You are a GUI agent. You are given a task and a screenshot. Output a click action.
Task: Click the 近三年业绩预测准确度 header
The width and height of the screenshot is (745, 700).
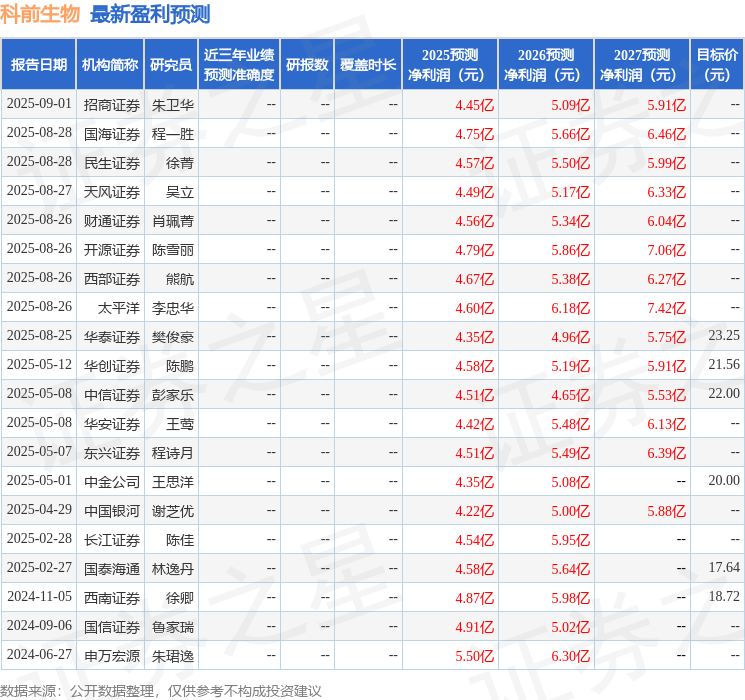tap(239, 65)
